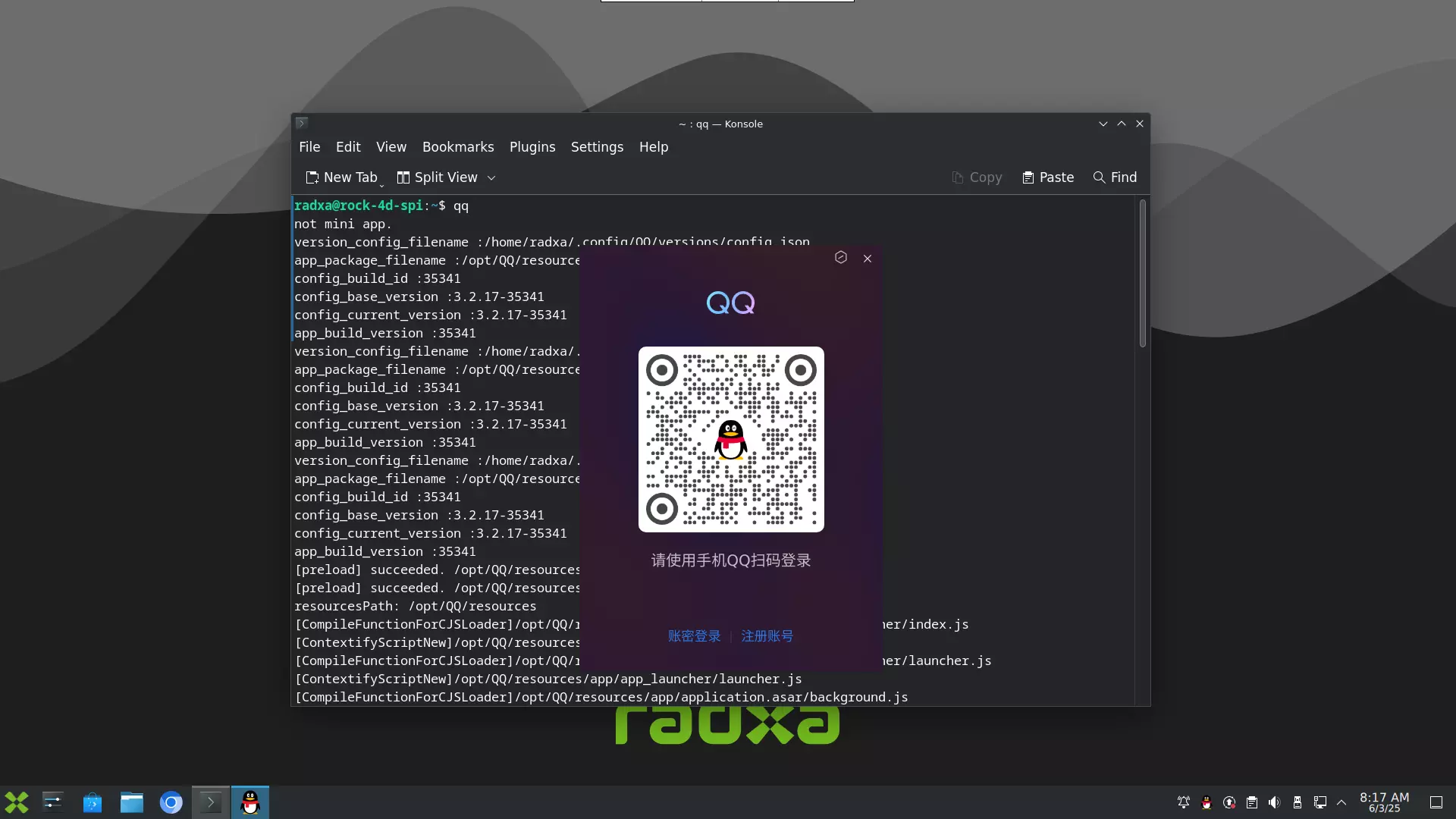Click the show desktop button in the taskbar

click(1436, 802)
